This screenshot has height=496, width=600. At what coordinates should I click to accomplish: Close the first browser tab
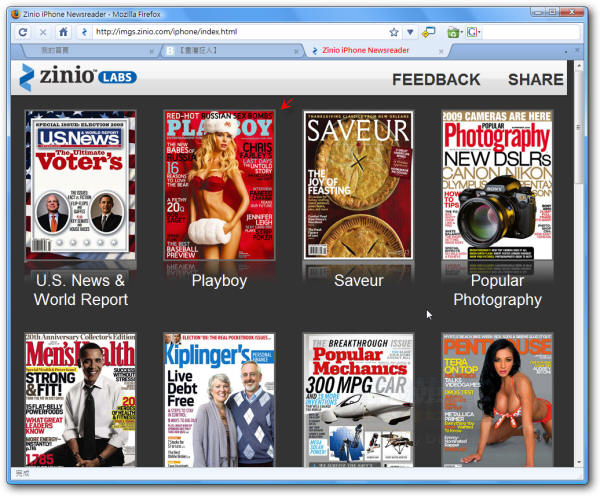coord(152,51)
